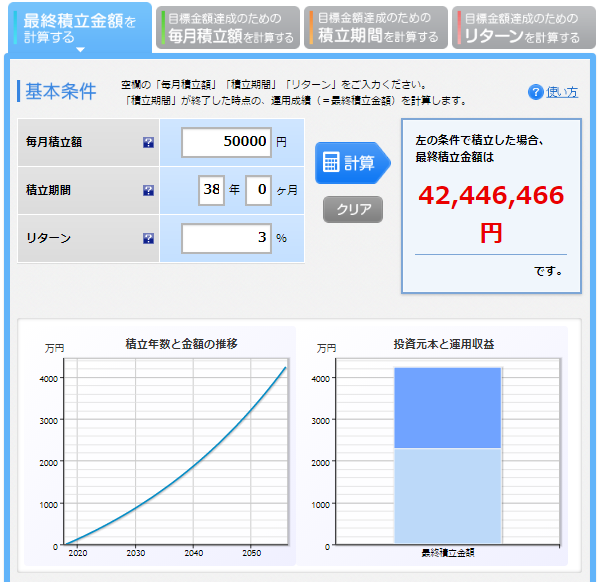Click the 基本条件 heading
This screenshot has width=600, height=582.
(x=60, y=91)
